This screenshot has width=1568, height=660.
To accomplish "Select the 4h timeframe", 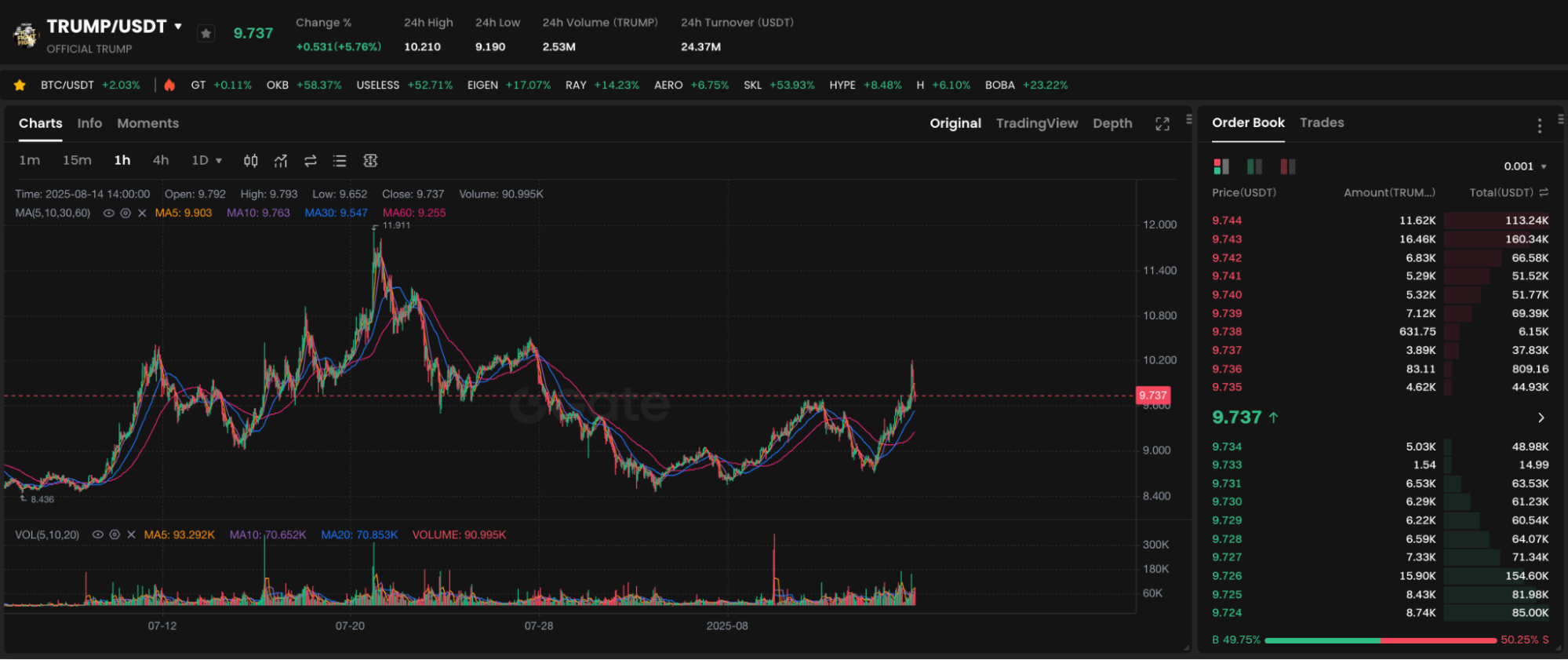I will pyautogui.click(x=160, y=160).
